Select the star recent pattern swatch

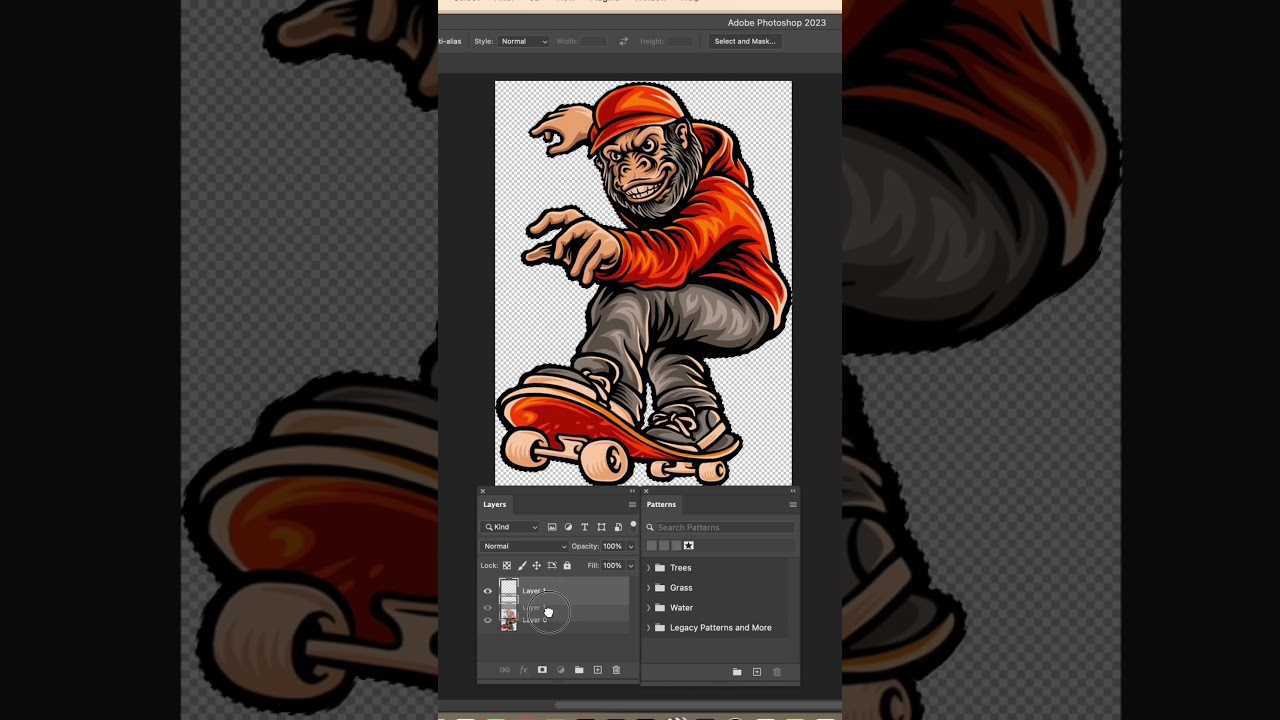coord(688,546)
